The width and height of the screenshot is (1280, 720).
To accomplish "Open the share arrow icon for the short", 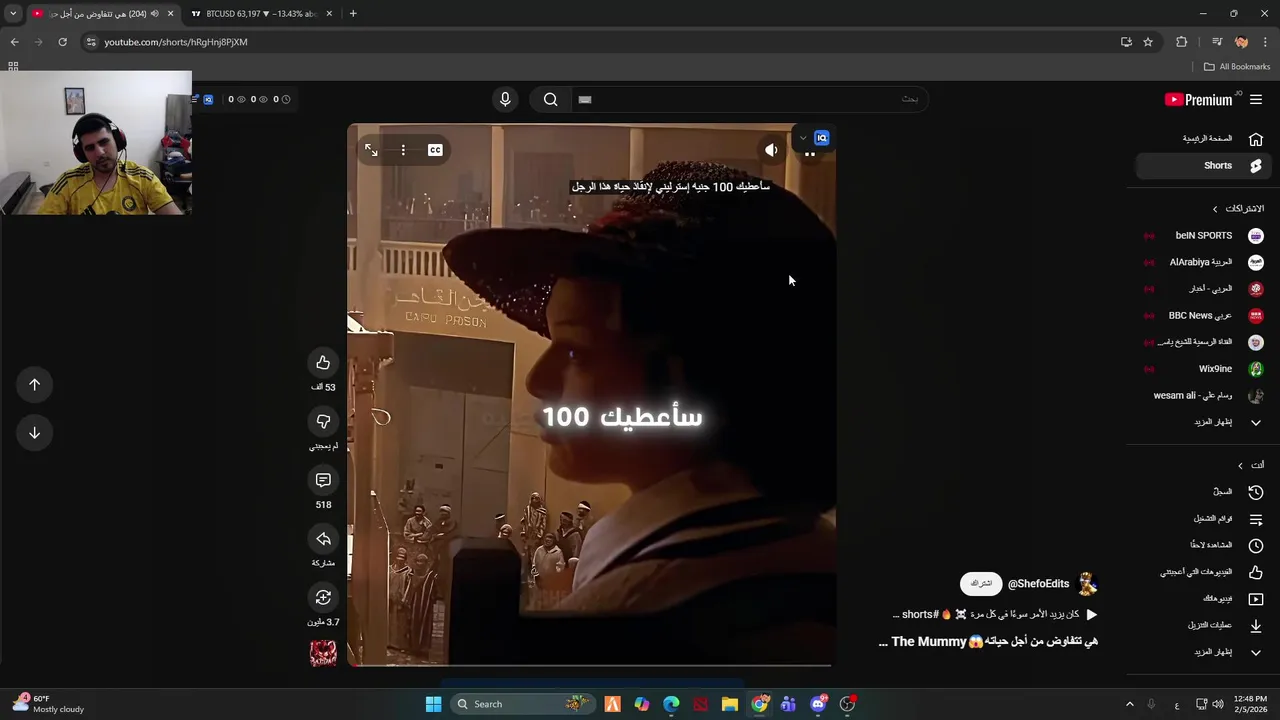I will pos(323,539).
